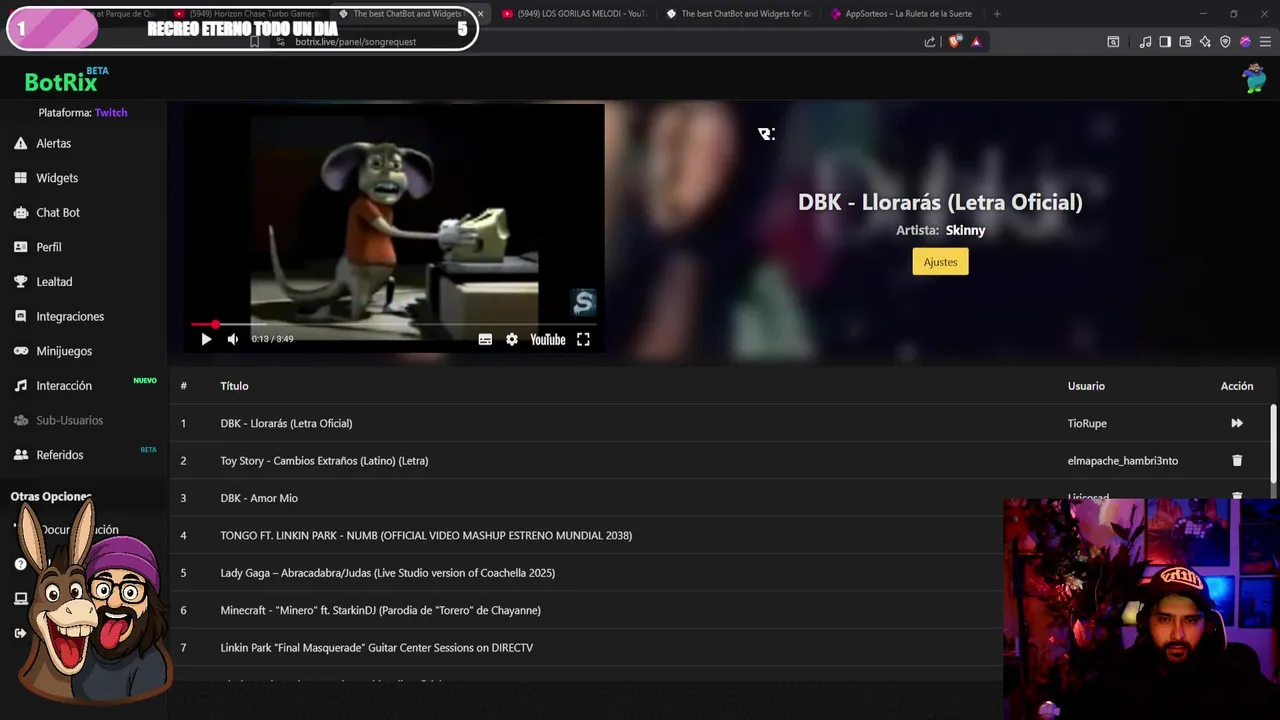Open the Alertas section icon
The width and height of the screenshot is (1280, 720).
click(20, 144)
